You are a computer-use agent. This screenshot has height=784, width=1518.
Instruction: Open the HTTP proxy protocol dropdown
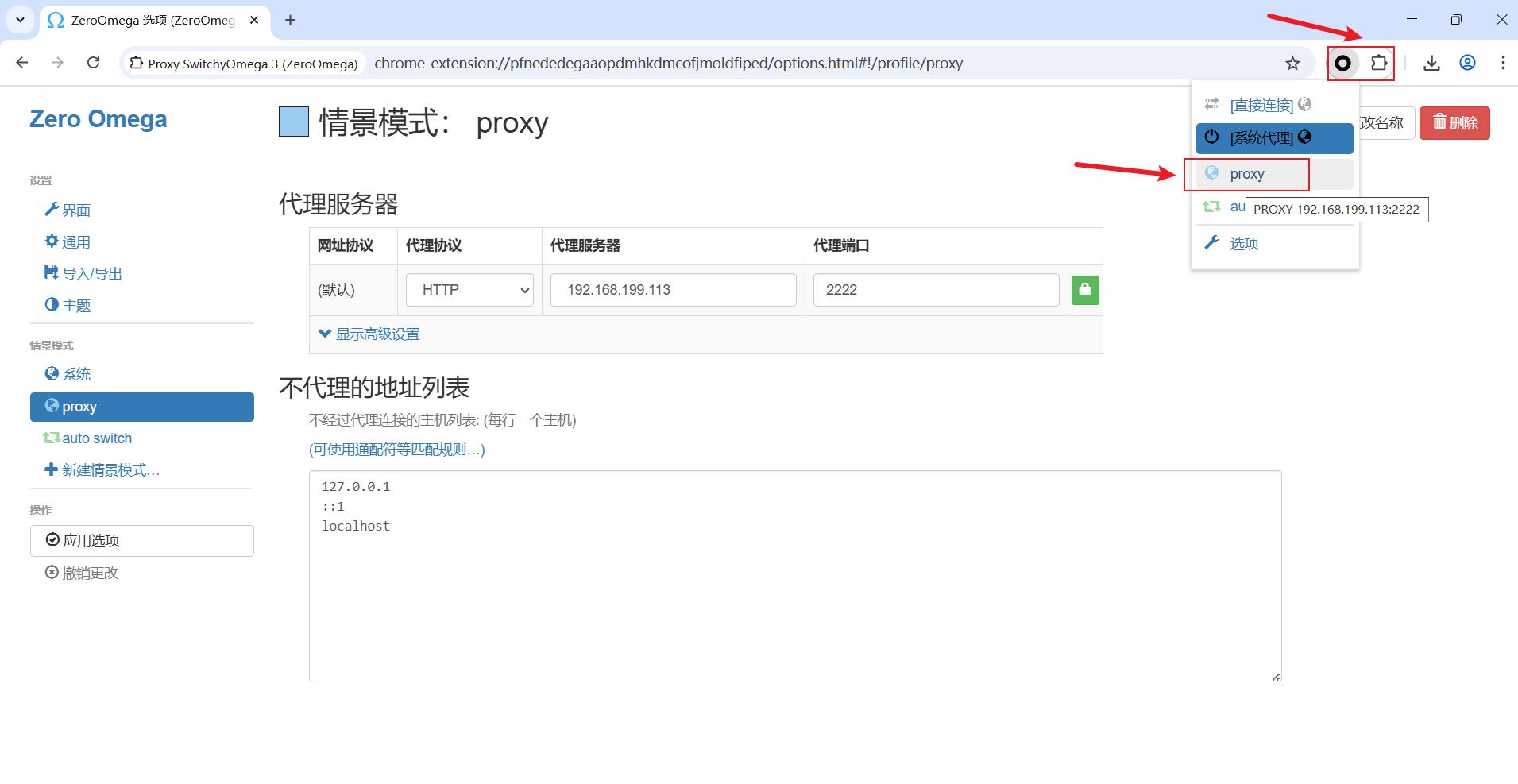[x=469, y=289]
